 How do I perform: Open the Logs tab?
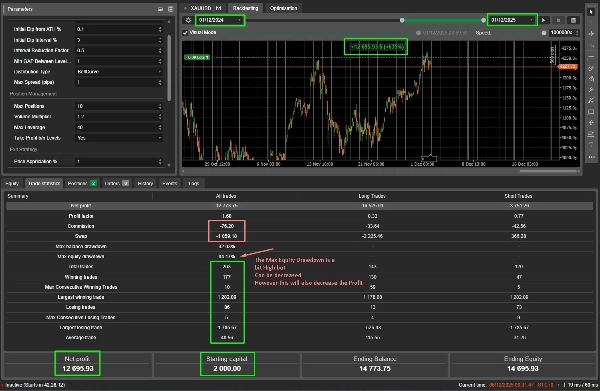pos(194,183)
